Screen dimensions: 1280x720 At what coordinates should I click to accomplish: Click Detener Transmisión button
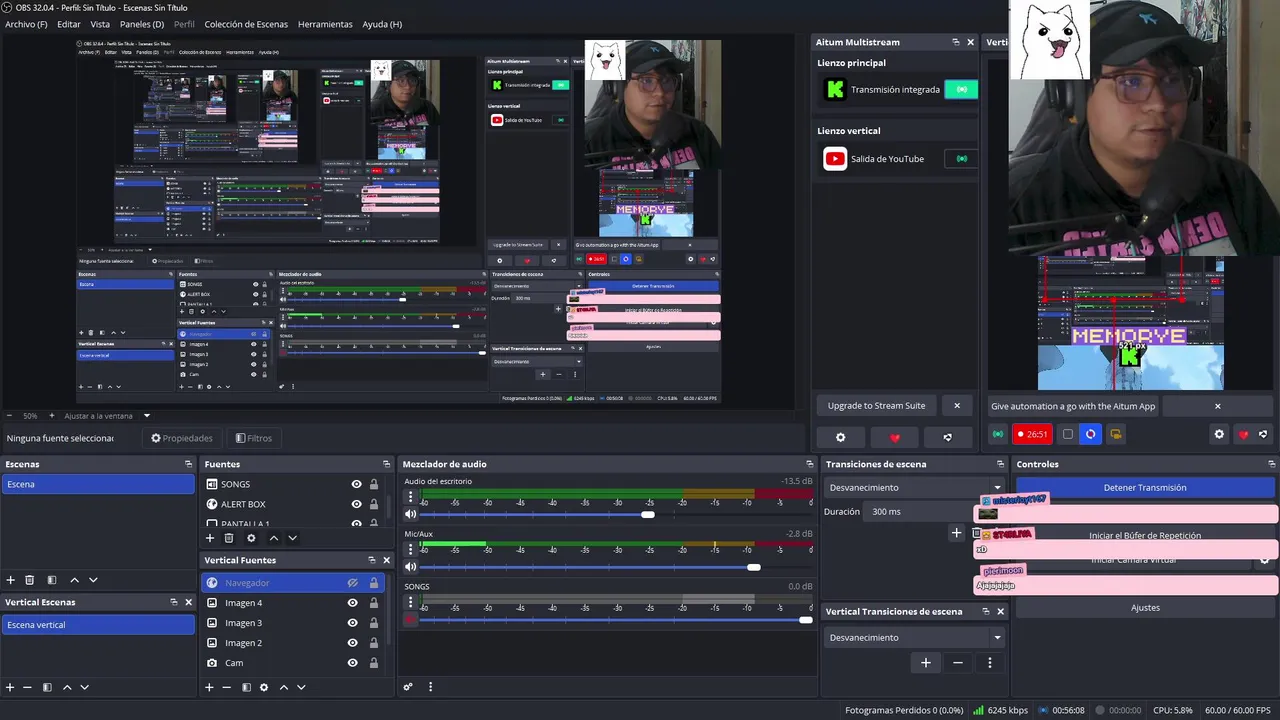point(1145,488)
